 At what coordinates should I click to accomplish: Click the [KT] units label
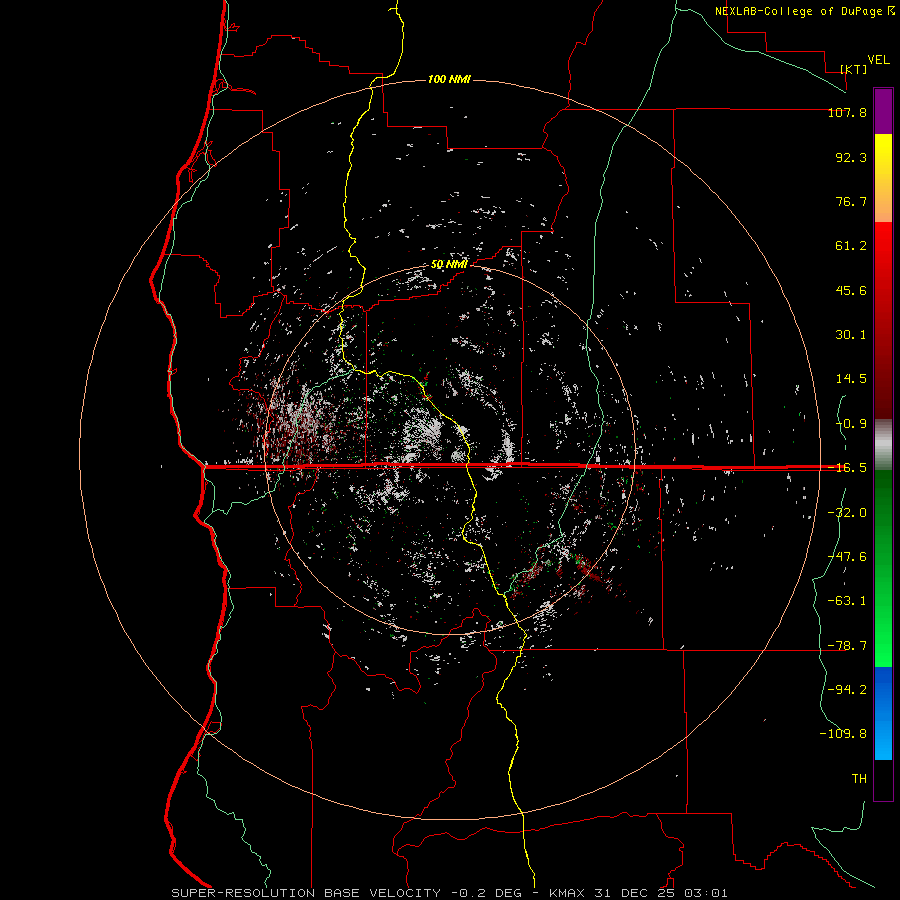click(854, 69)
